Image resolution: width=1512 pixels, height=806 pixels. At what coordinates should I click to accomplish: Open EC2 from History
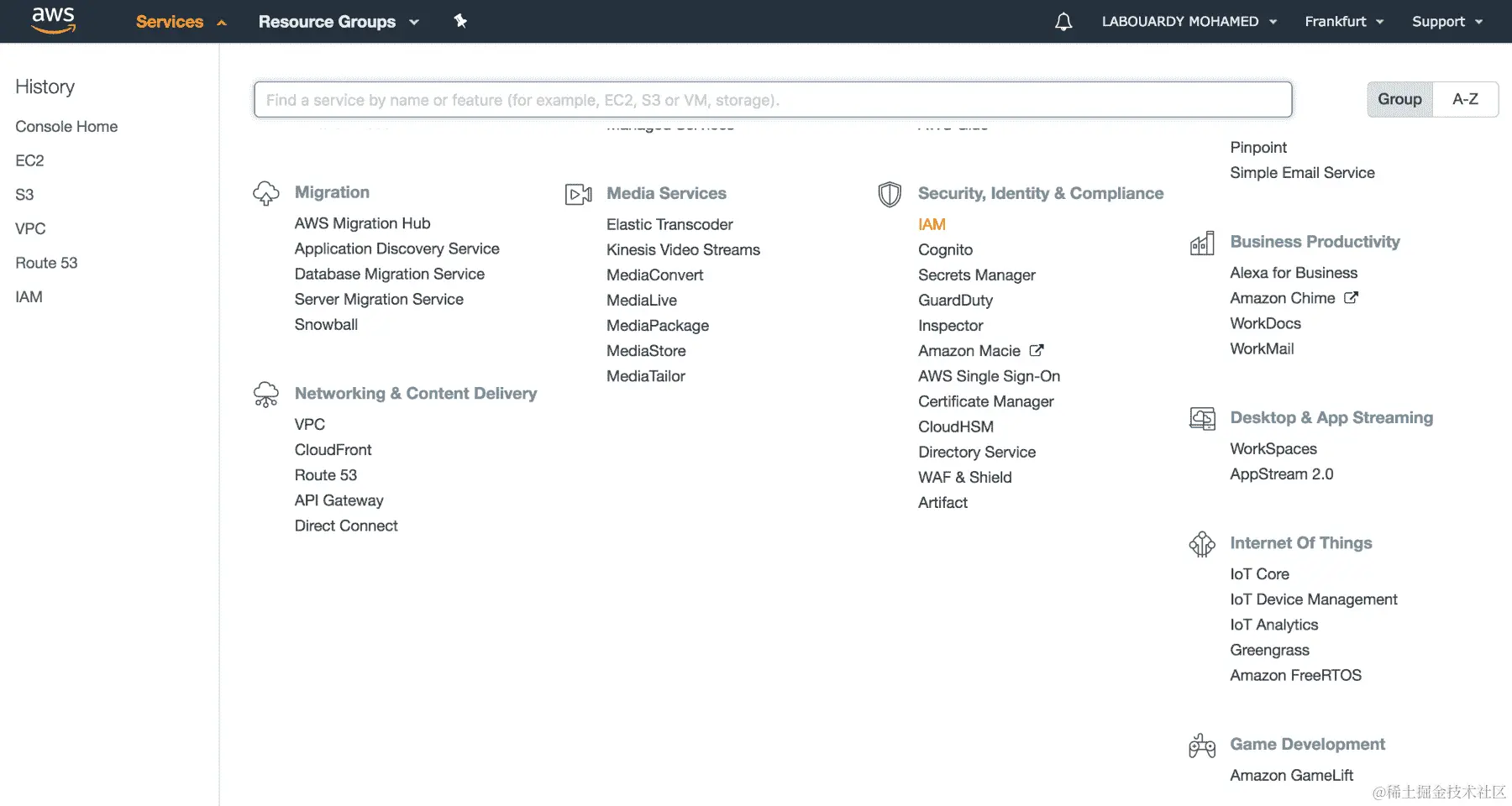point(29,160)
